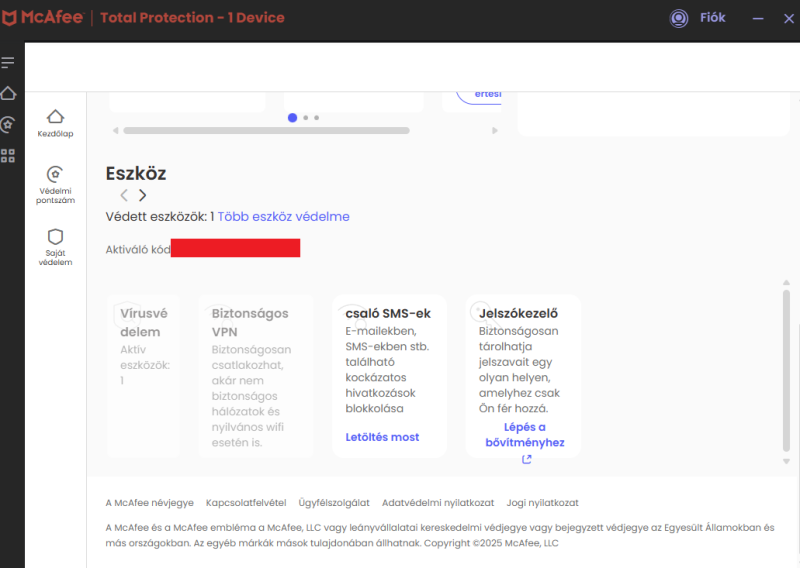Open Kapcsolatfelvétel footer link
The height and width of the screenshot is (568, 800).
(246, 503)
